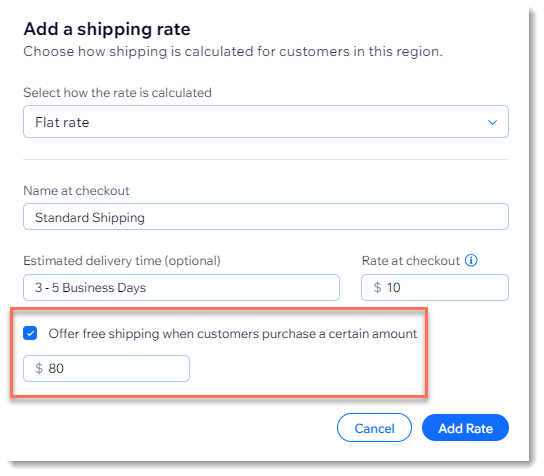544x476 pixels.
Task: Click the 'Name at checkout' field label
Action: coord(76,190)
